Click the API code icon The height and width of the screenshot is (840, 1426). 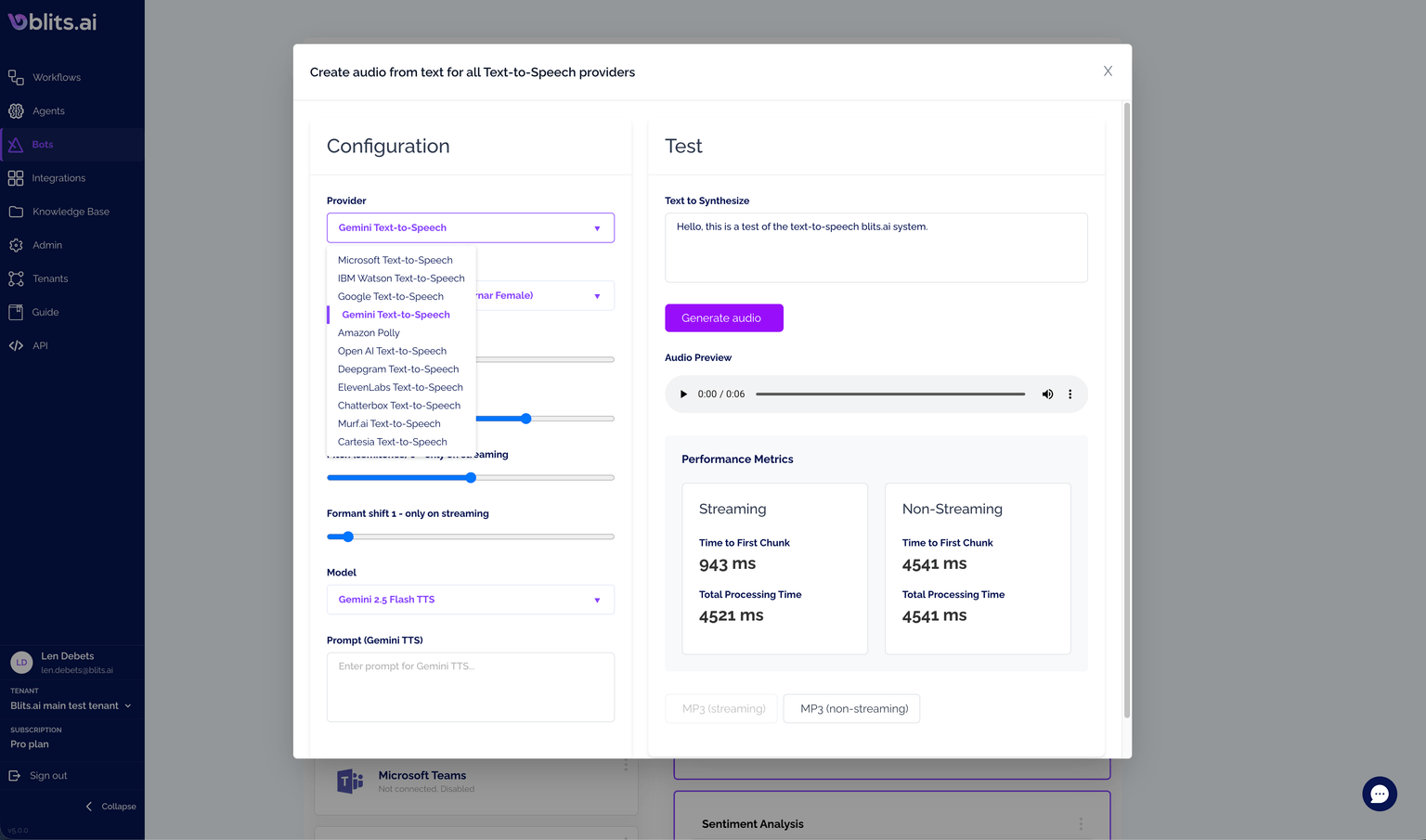tap(16, 345)
